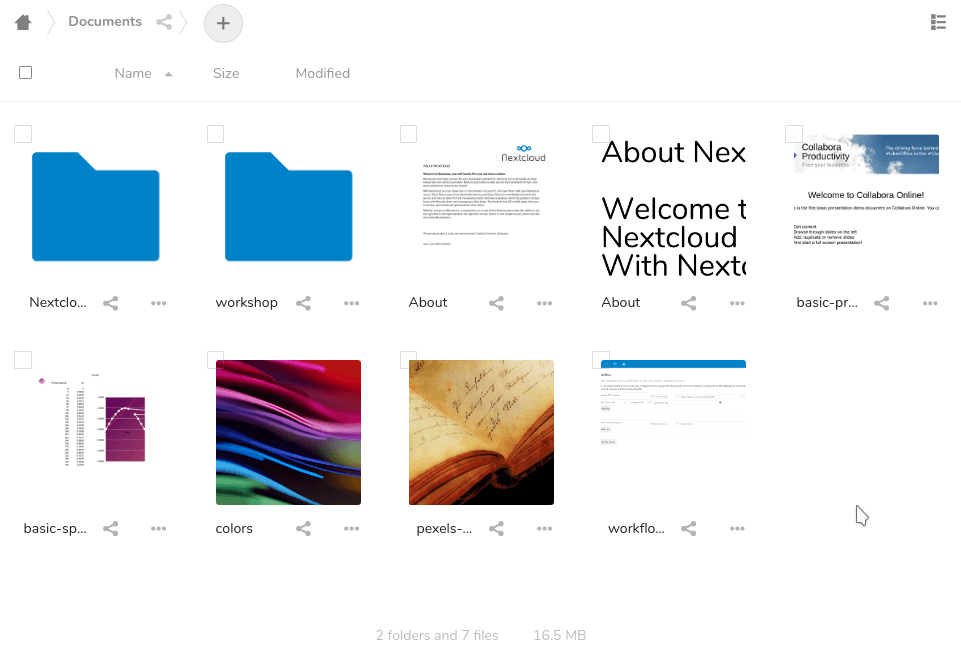Open more actions for colors file

pyautogui.click(x=351, y=528)
